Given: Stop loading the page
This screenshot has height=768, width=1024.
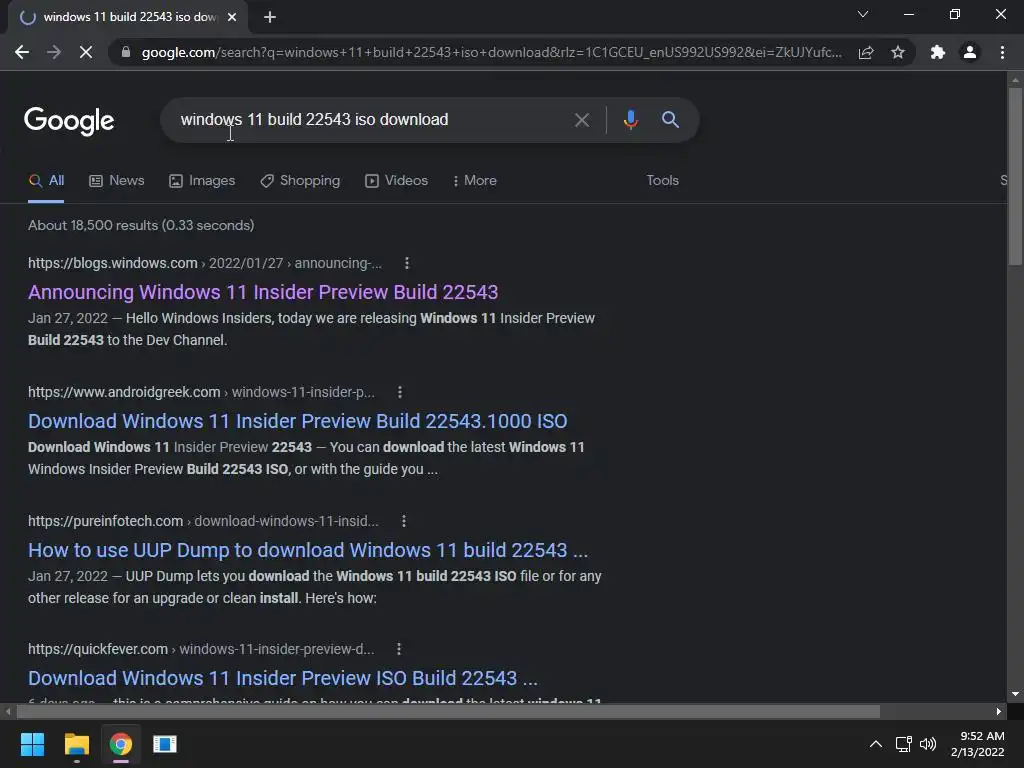Looking at the screenshot, I should 86,52.
